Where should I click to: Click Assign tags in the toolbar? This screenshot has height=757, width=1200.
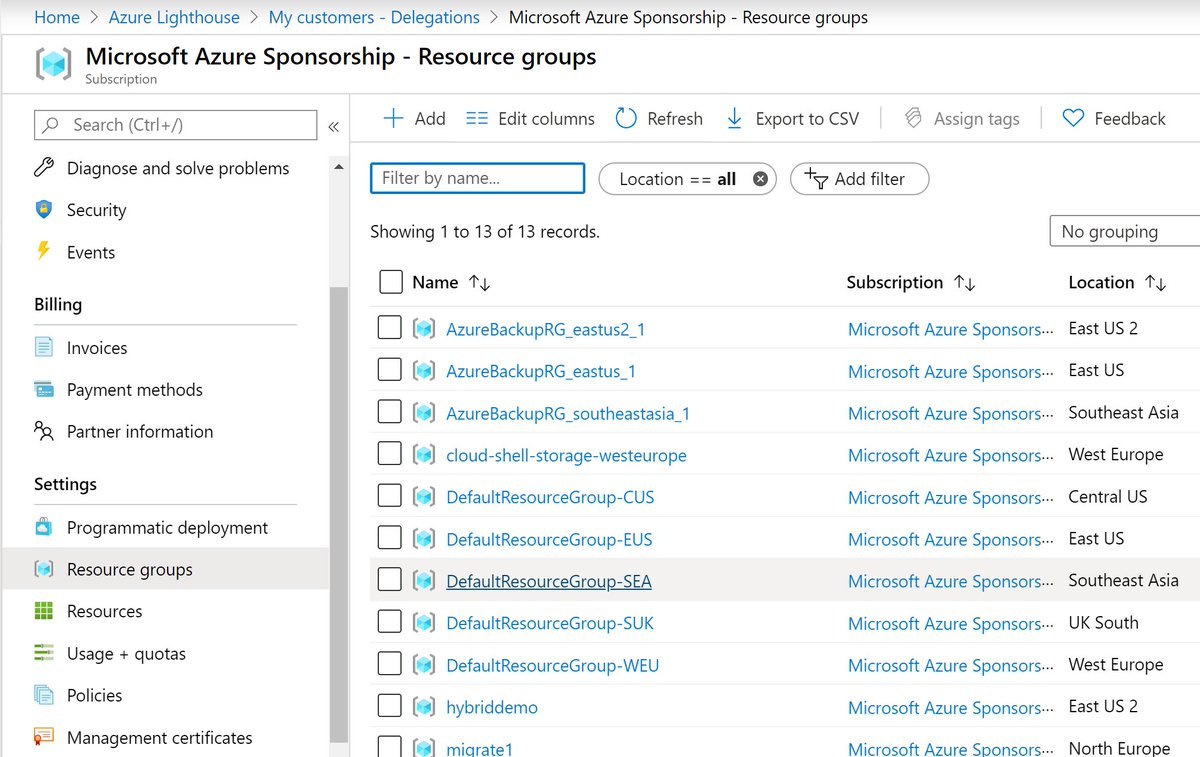coord(961,118)
